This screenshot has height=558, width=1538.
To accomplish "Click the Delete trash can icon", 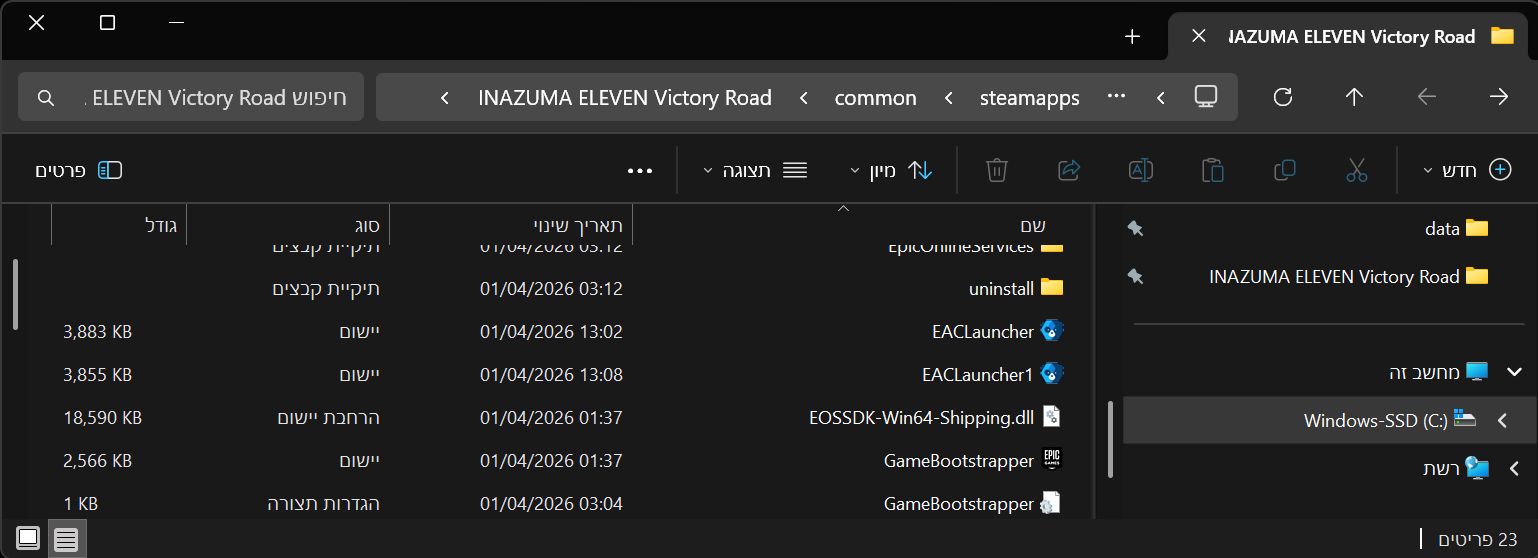I will [996, 170].
